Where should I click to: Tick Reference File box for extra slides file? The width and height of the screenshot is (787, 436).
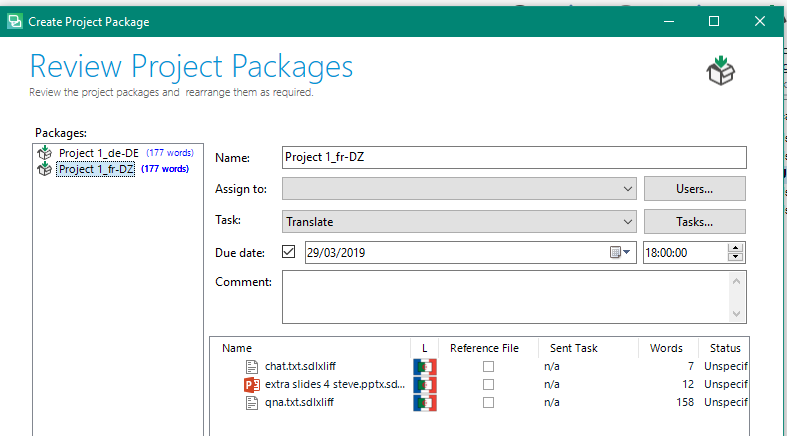point(488,384)
